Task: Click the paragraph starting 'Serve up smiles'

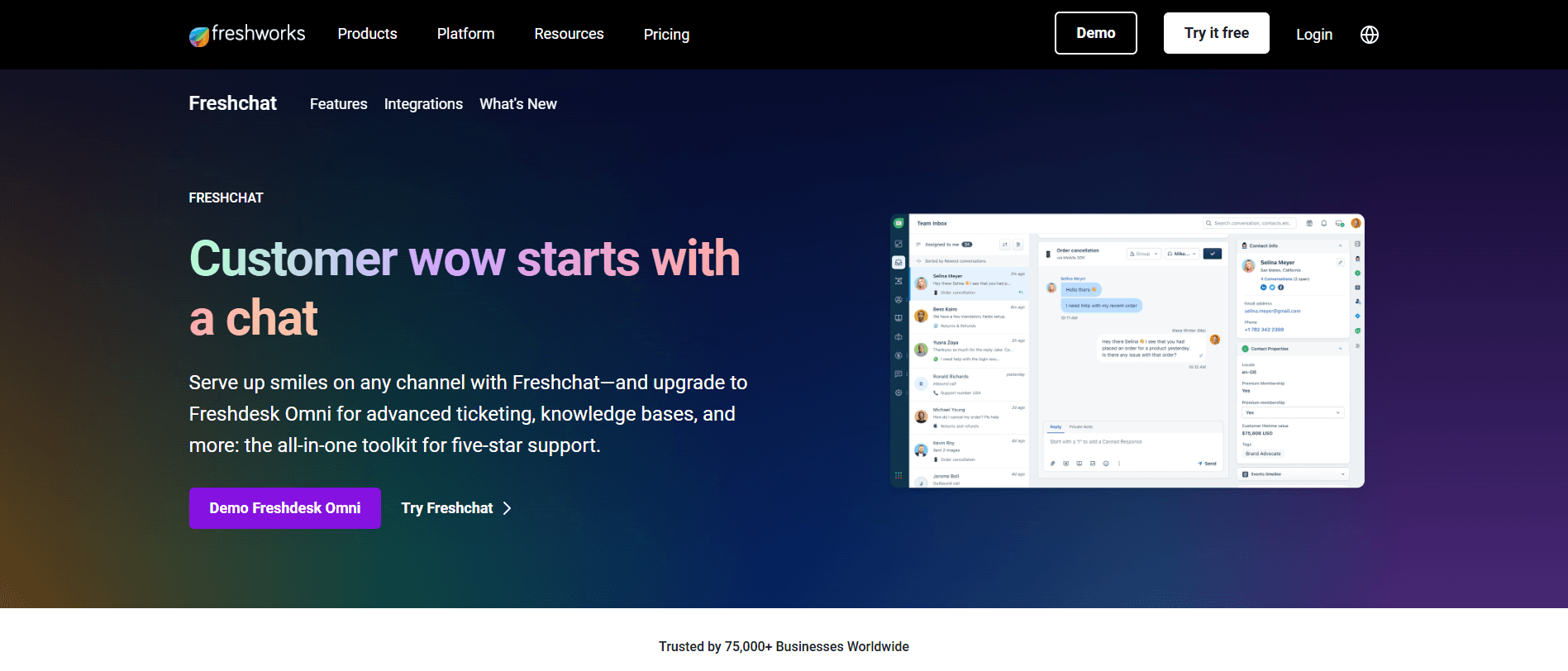Action: click(x=469, y=414)
